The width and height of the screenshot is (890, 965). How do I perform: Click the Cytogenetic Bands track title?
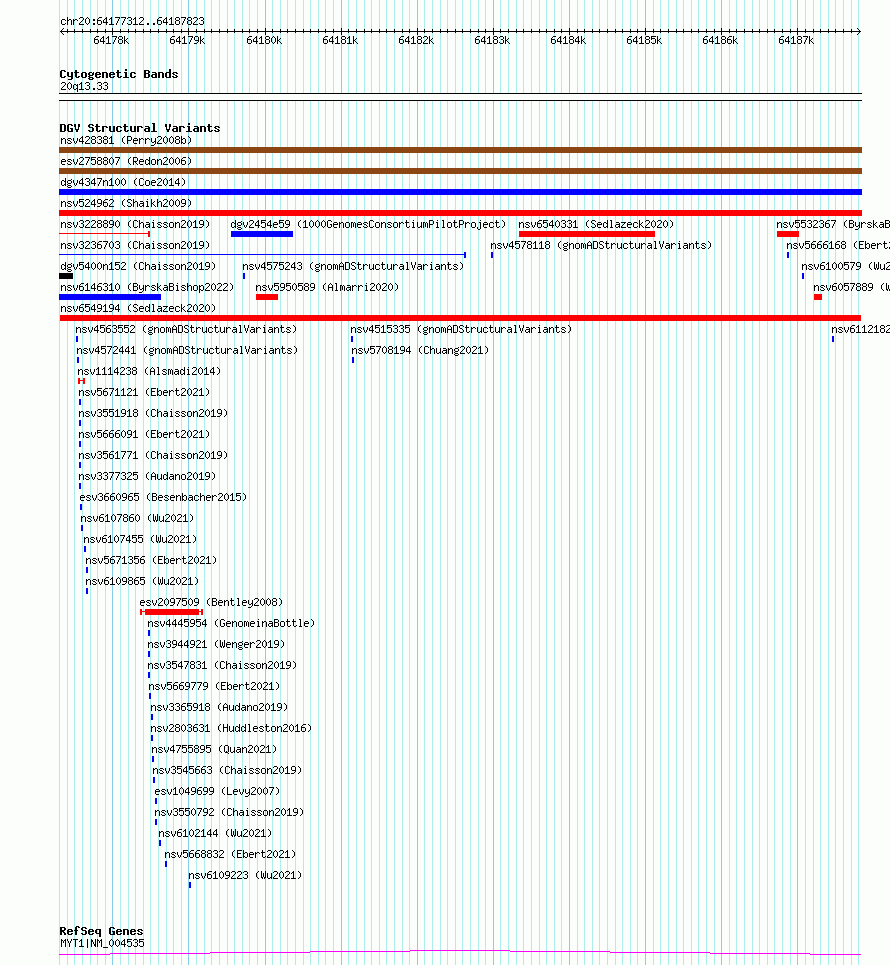point(119,74)
